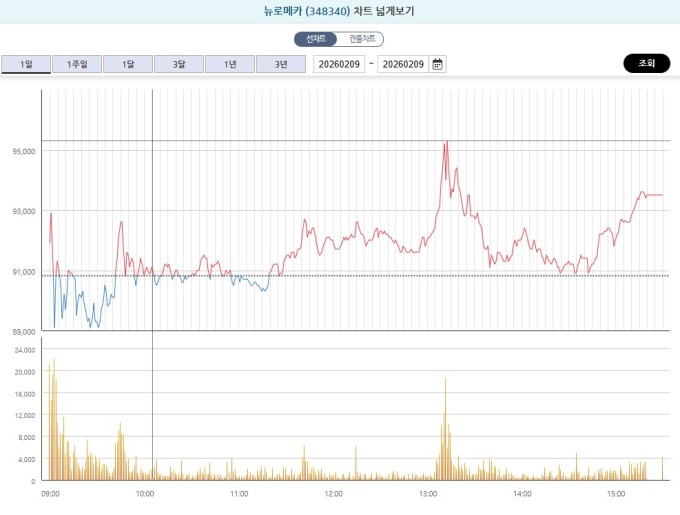Screen dimensions: 680x515
Task: Click the dotted 91,000 baseline on the chart
Action: [400, 275]
